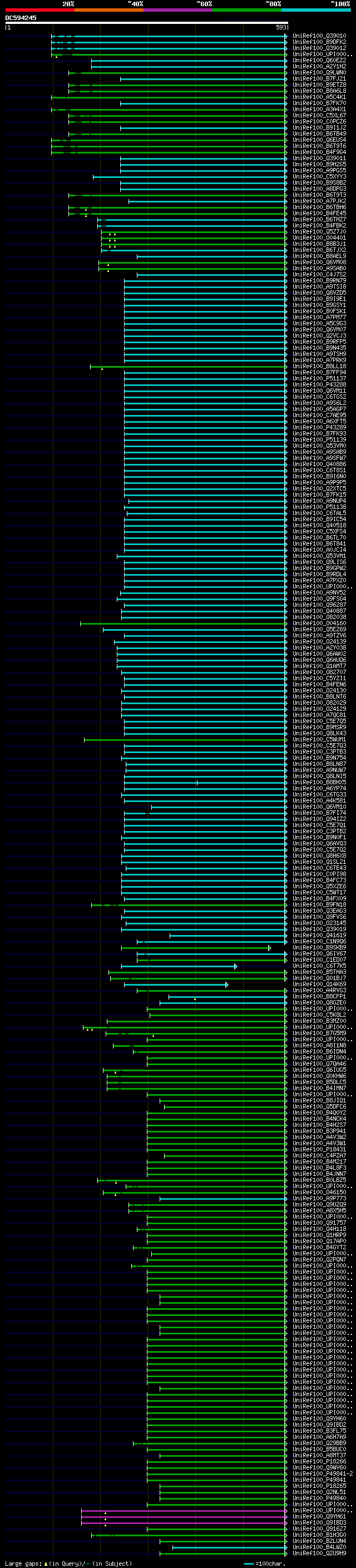Select hit label UniRef100_B9ETZ8

click(319, 85)
